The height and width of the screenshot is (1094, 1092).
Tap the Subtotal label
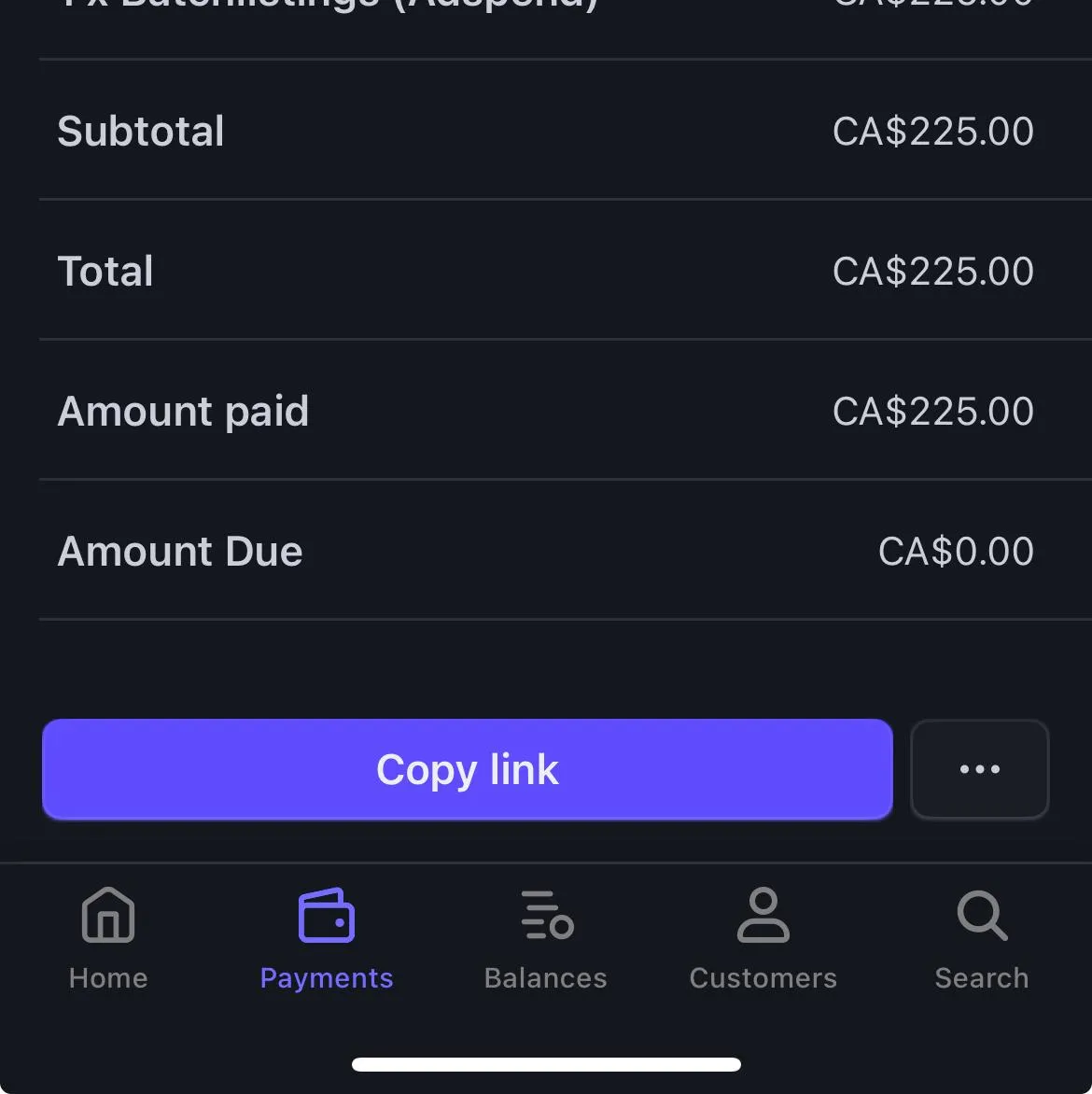[x=141, y=131]
